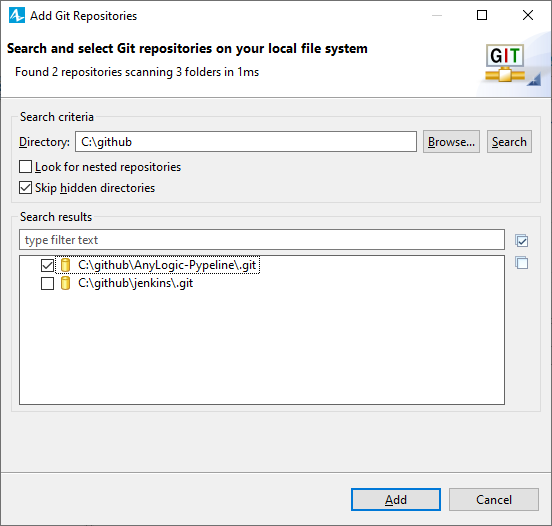Viewport: 552px width, 526px height.
Task: Click the AnyLogic-Pypeline repository cylinder icon
Action: 65,265
